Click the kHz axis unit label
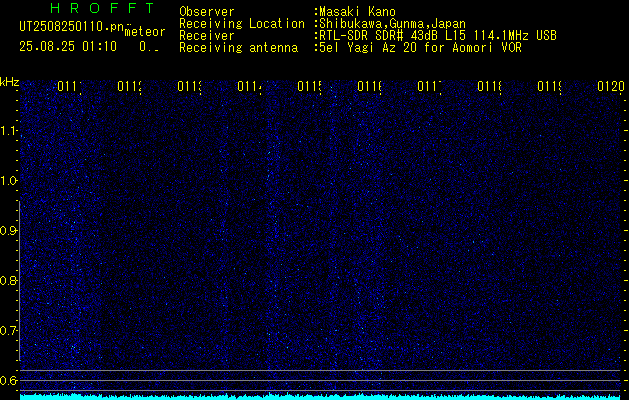 coord(10,83)
